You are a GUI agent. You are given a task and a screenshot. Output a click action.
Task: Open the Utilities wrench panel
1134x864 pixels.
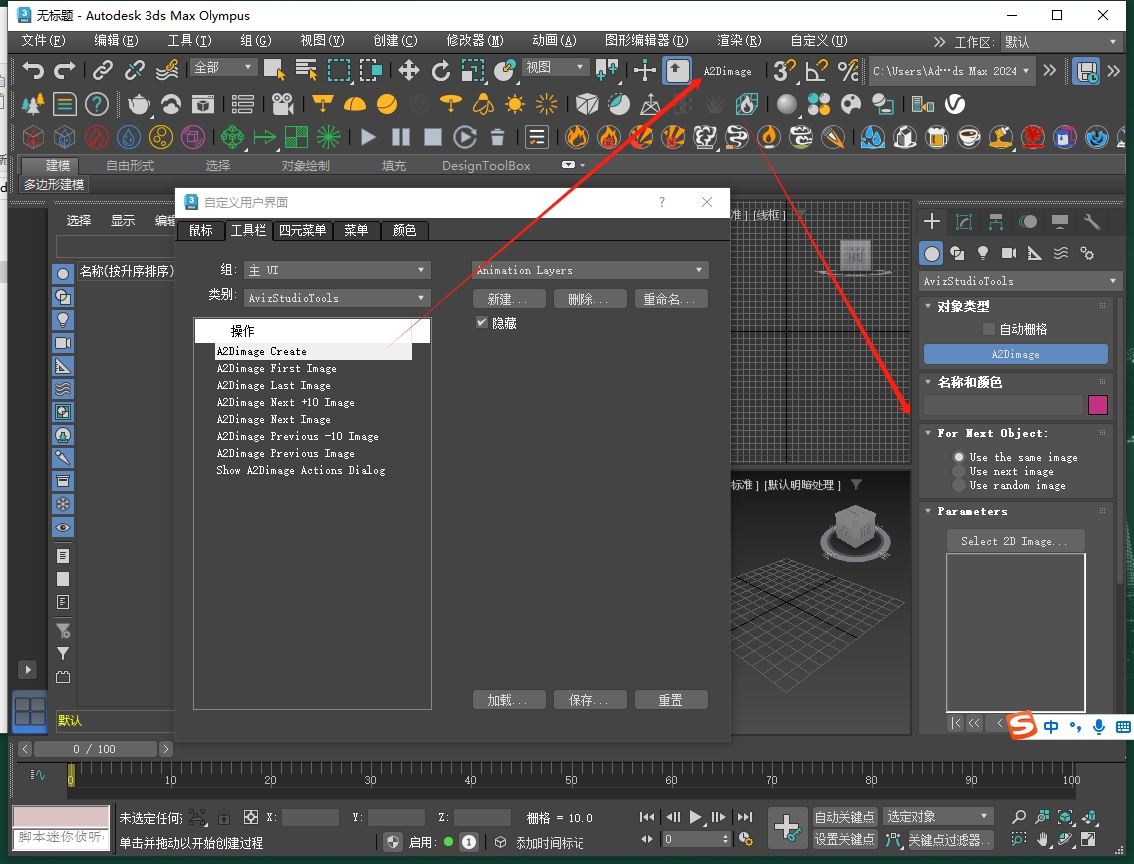tap(1092, 222)
